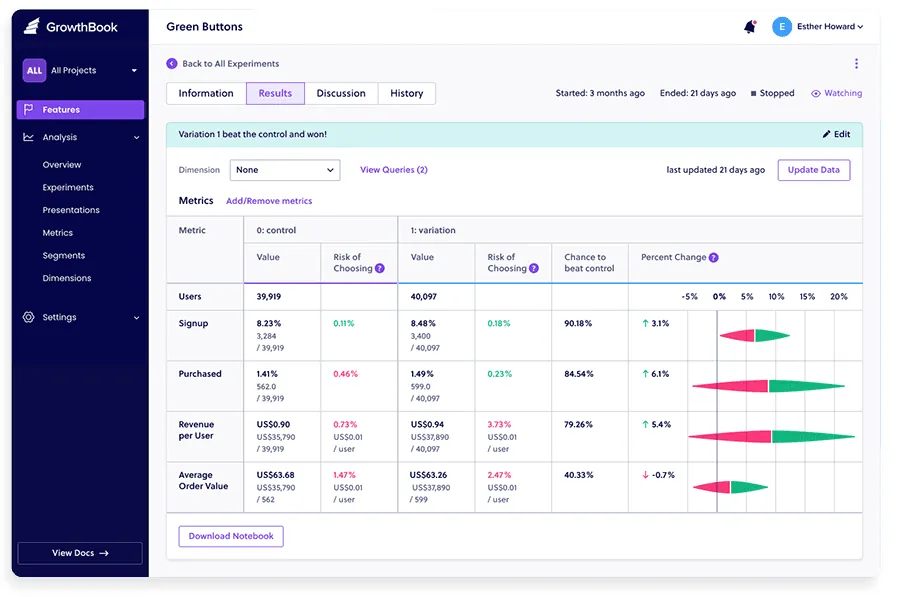Viewport: 900px width, 597px height.
Task: Select Features in the sidebar
Action: tap(80, 110)
